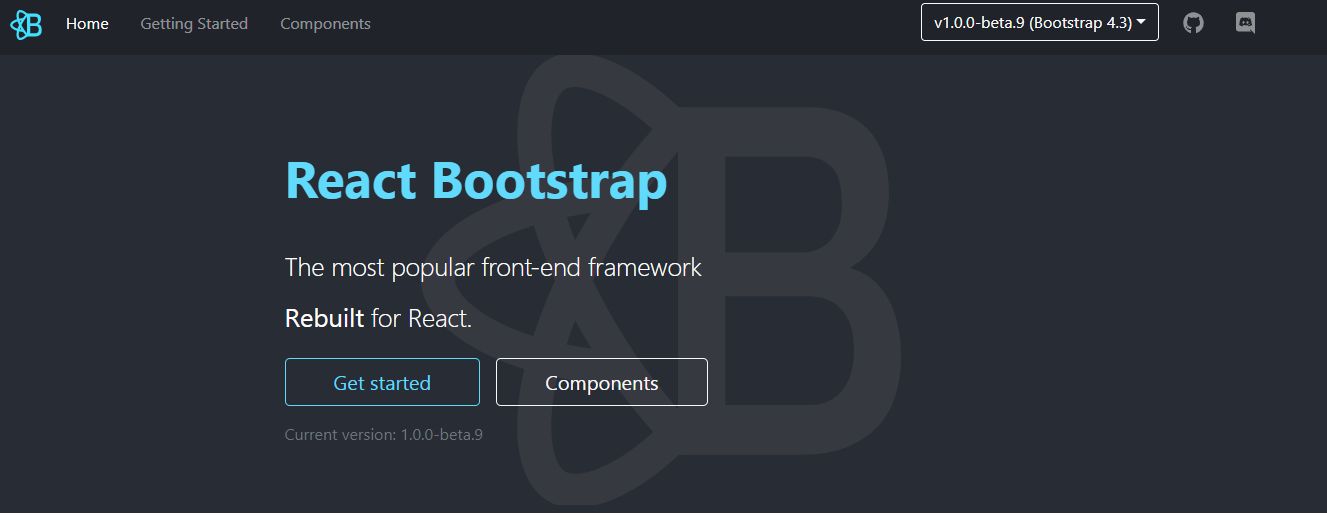This screenshot has width=1327, height=517.
Task: Open the Getting Started nav item
Action: [194, 24]
